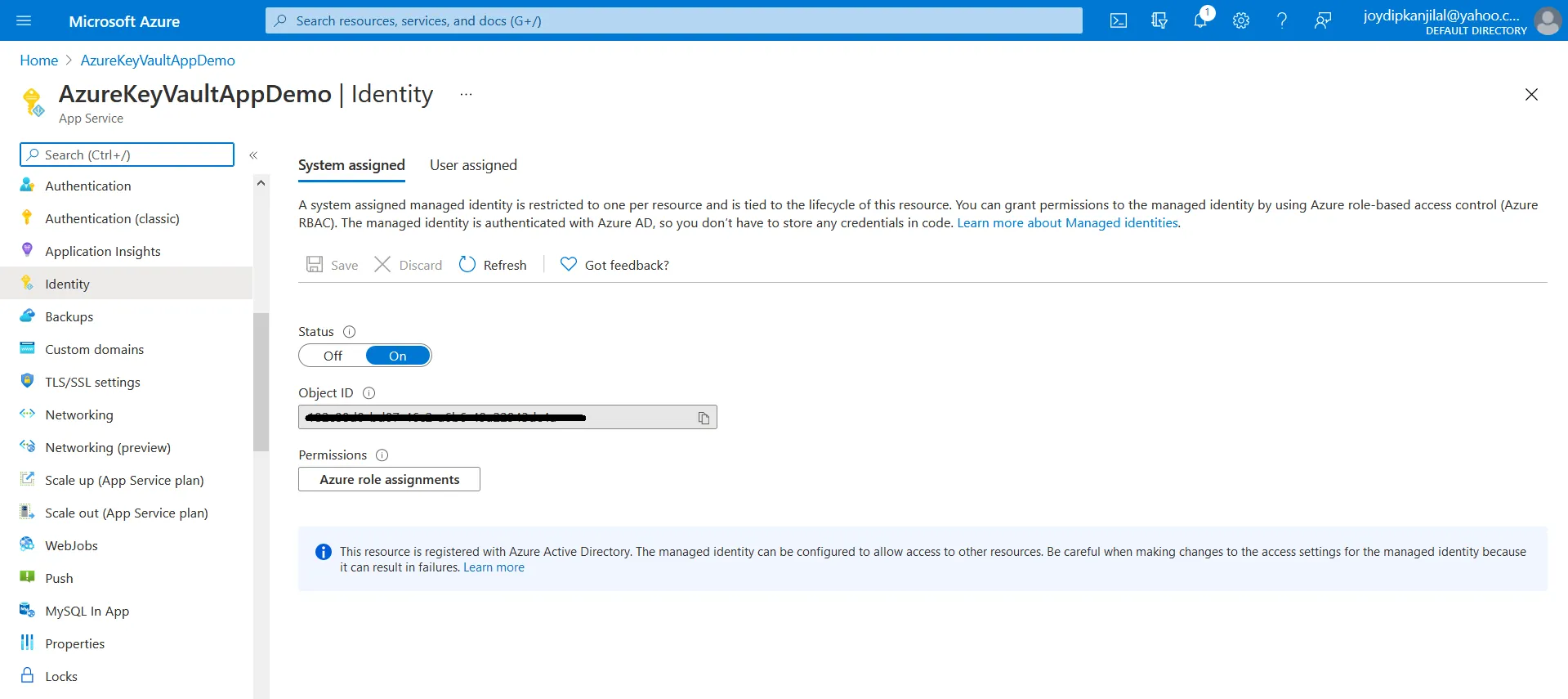The width and height of the screenshot is (1568, 699).
Task: Open WebJobs in the left menu
Action: (127, 545)
